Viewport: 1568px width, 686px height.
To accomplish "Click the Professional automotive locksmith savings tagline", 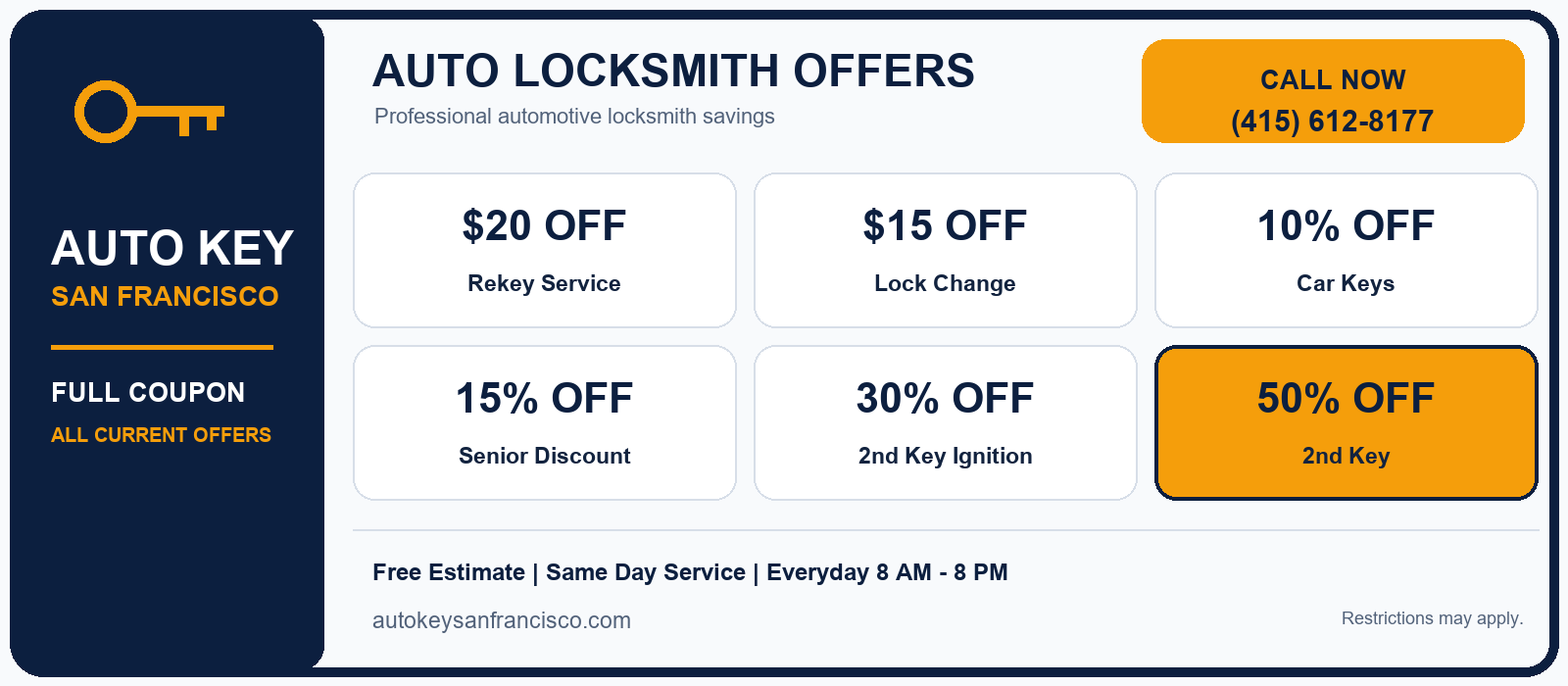I will [574, 117].
